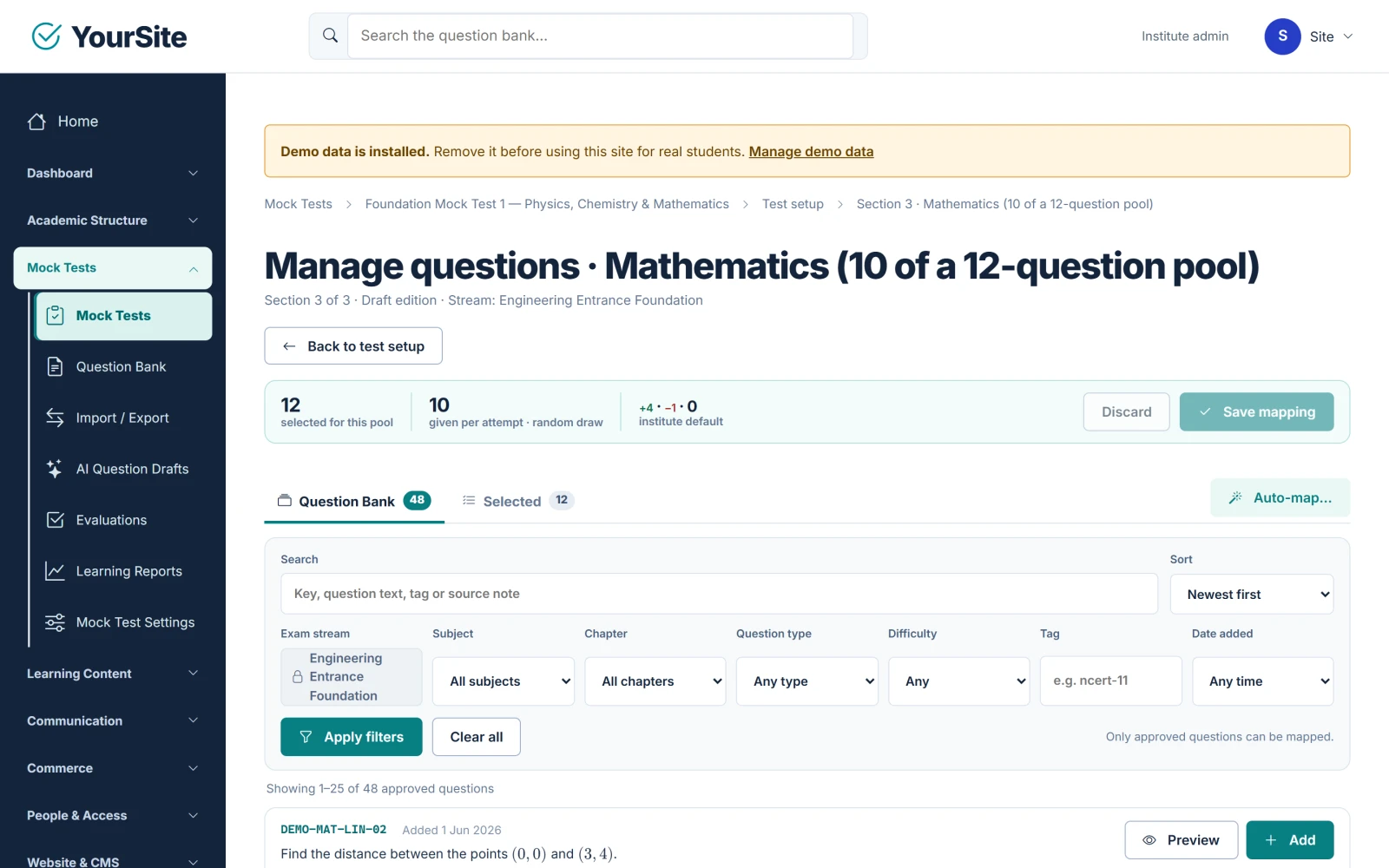This screenshot has height=868, width=1389.
Task: Click the Home house icon in sidebar
Action: click(36, 122)
